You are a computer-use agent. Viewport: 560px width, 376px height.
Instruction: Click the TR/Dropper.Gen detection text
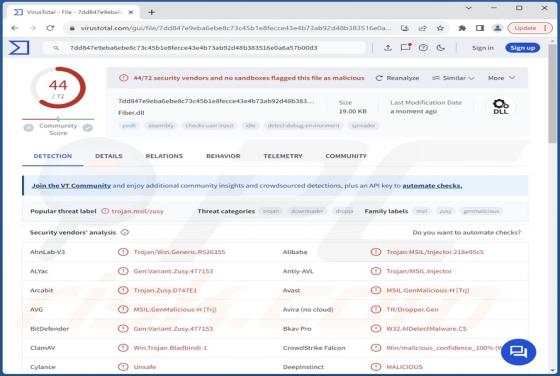point(412,309)
